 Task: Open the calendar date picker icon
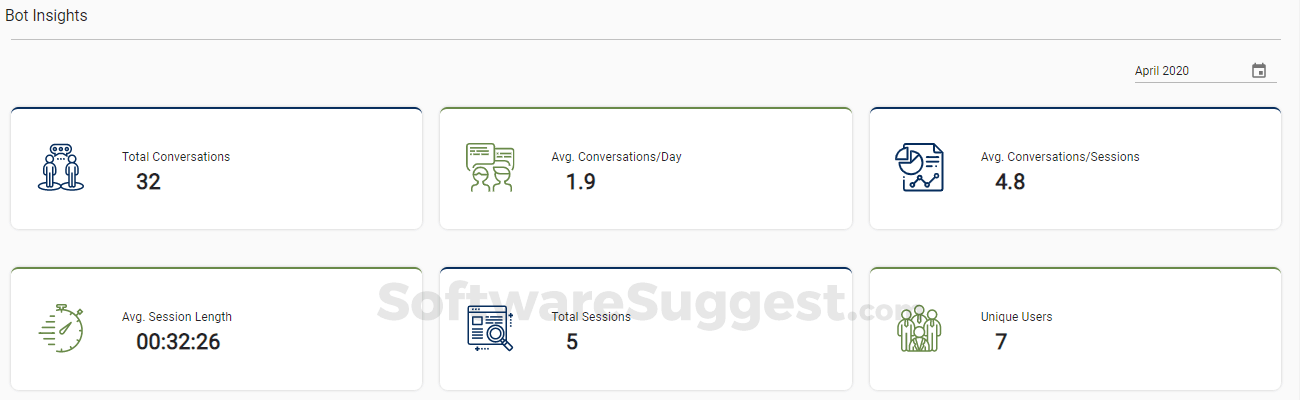(x=1259, y=71)
